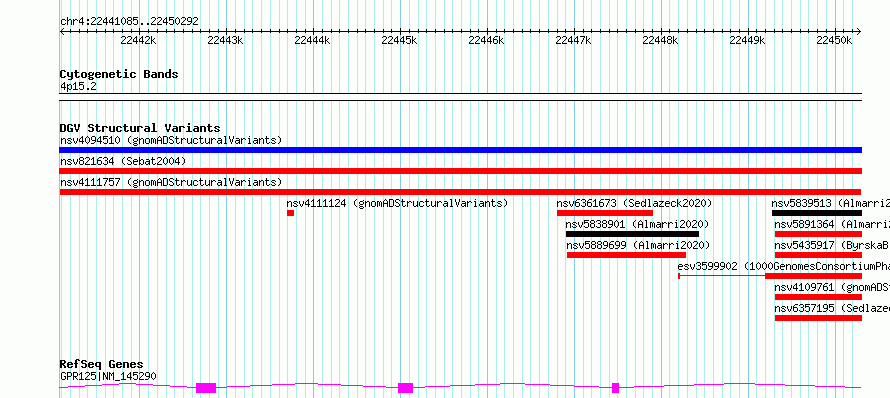Image resolution: width=890 pixels, height=398 pixels.
Task: Click the black nsv5838901 Almarri2020 bar
Action: pyautogui.click(x=632, y=234)
